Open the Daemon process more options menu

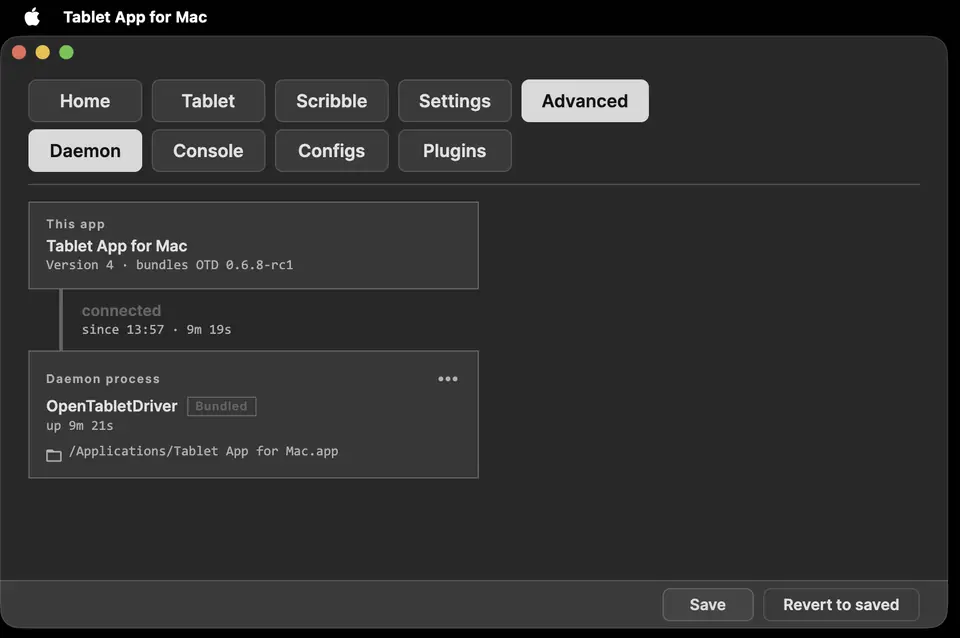[448, 379]
